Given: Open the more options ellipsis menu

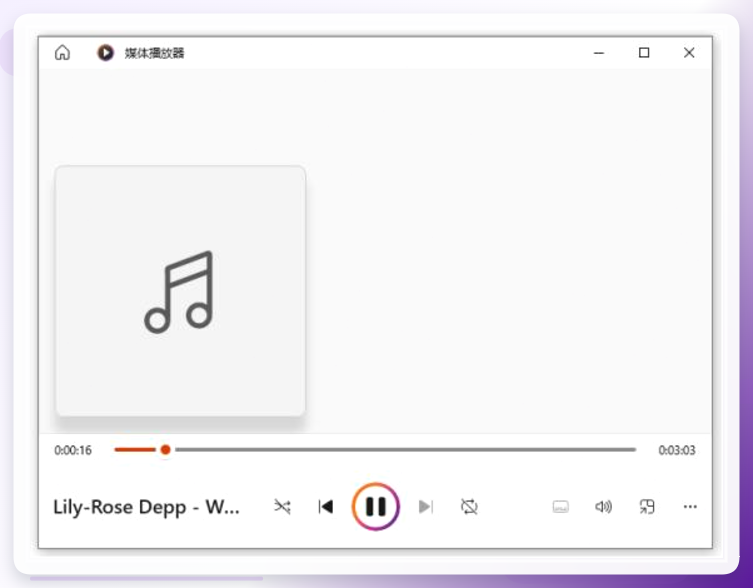Looking at the screenshot, I should (x=690, y=506).
